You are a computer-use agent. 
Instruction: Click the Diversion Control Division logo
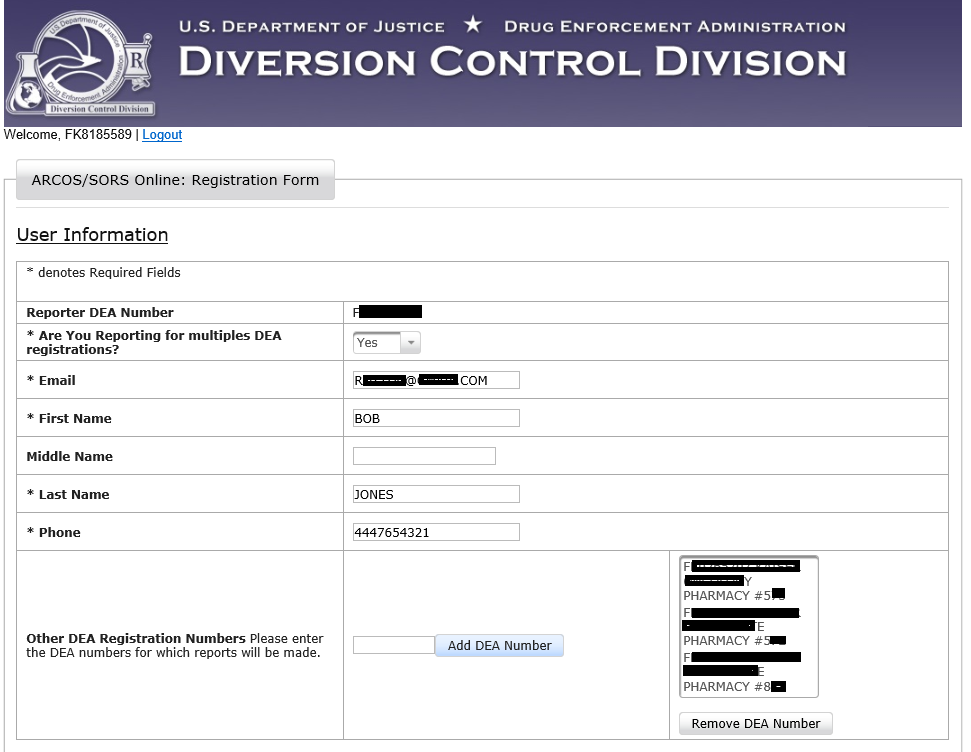pos(80,64)
